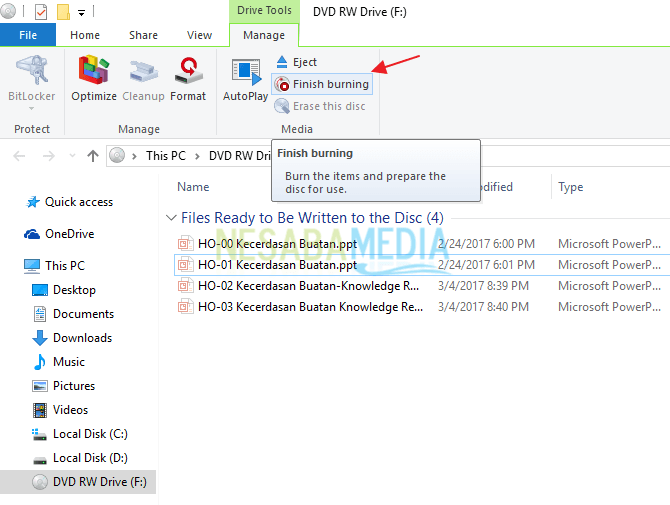Expand the chevron after This PC

[x=197, y=156]
